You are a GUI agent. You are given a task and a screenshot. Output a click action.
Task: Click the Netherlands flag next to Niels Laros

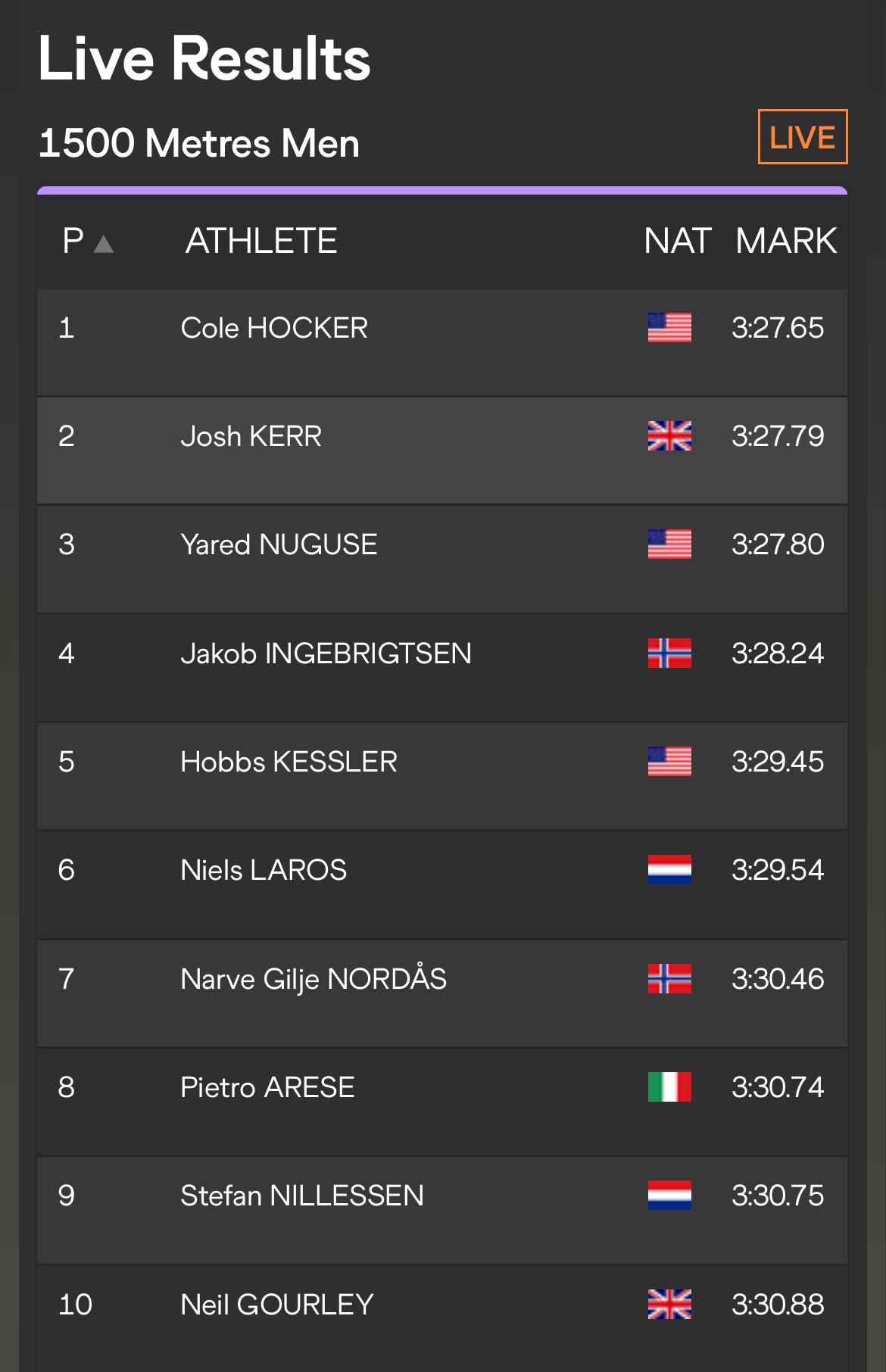click(669, 870)
